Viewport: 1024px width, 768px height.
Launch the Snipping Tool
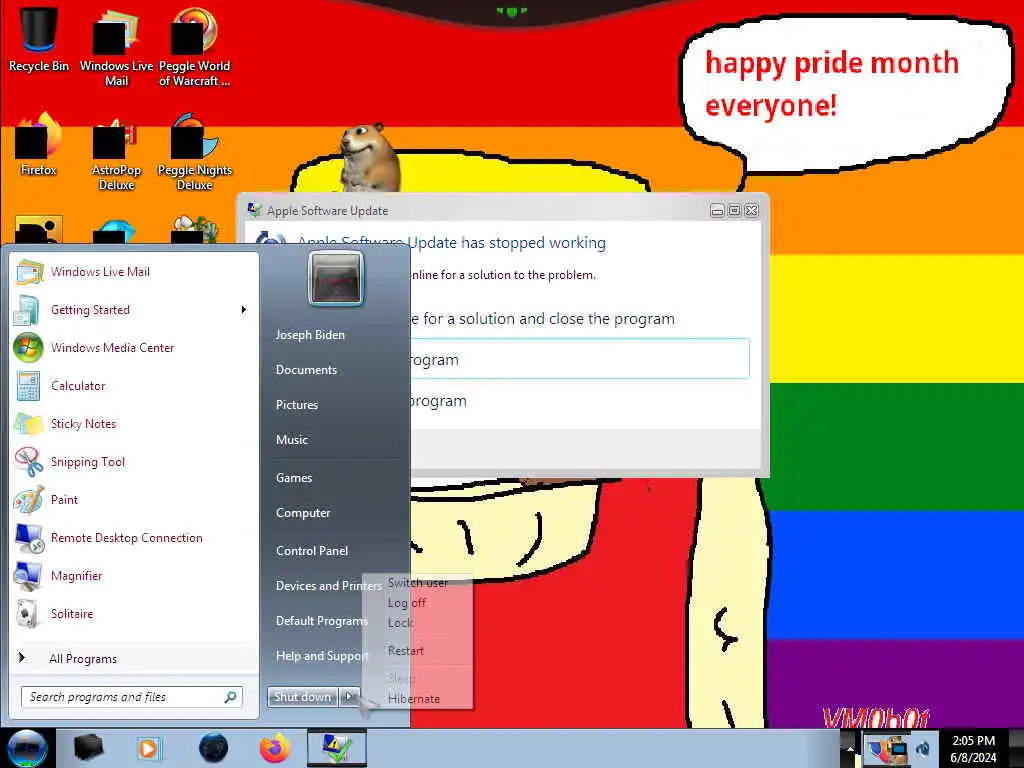(x=134, y=461)
